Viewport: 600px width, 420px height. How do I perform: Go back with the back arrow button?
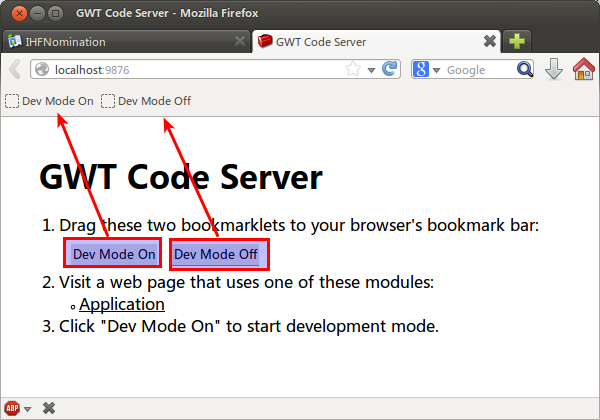(15, 69)
